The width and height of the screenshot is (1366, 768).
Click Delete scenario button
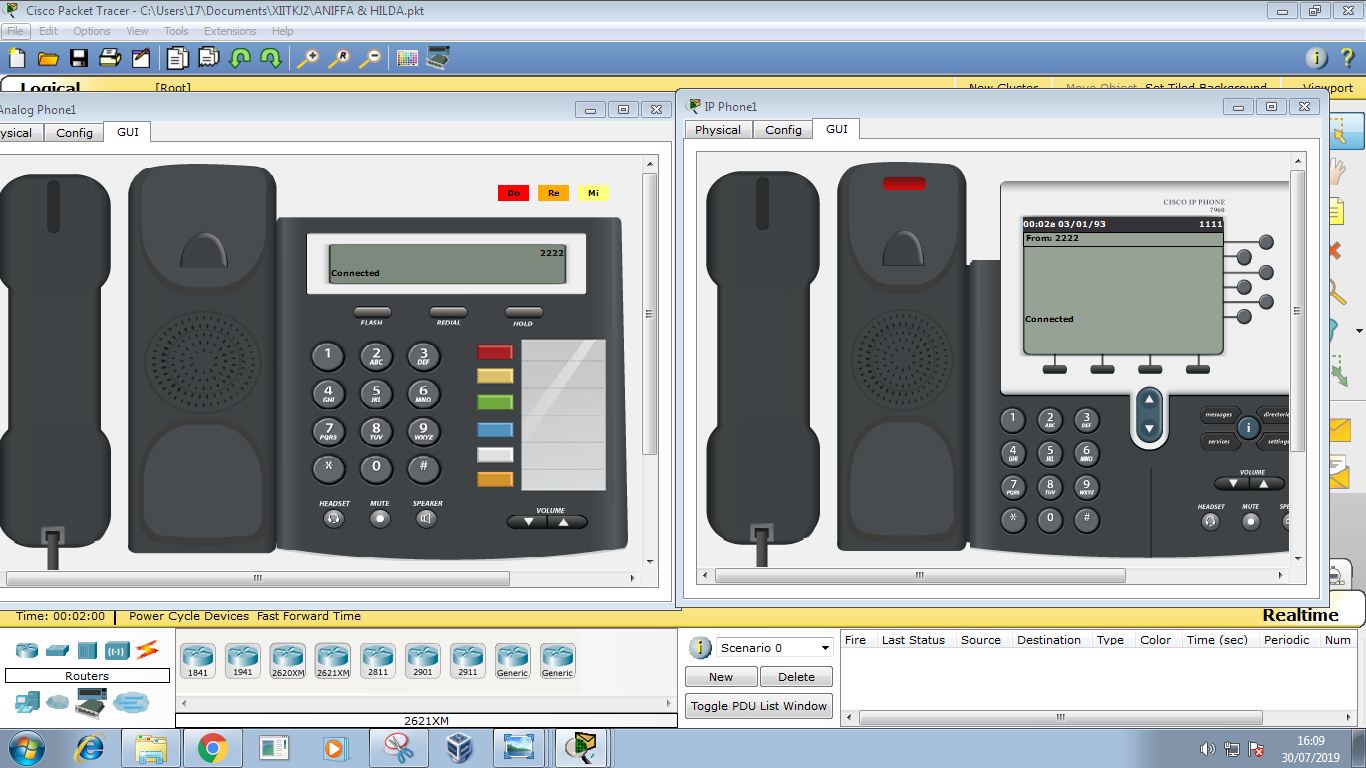pyautogui.click(x=796, y=677)
